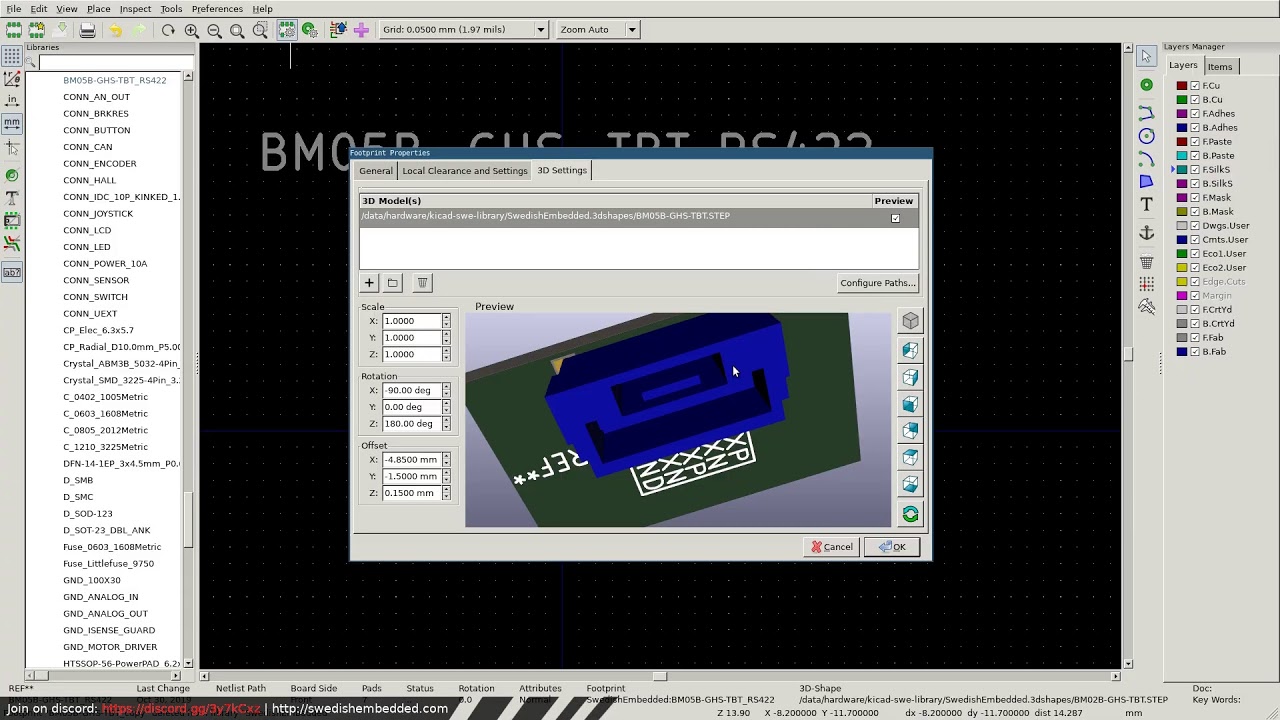Click the F.Cu layer color swatch
Image resolution: width=1280 pixels, height=720 pixels.
(1182, 86)
